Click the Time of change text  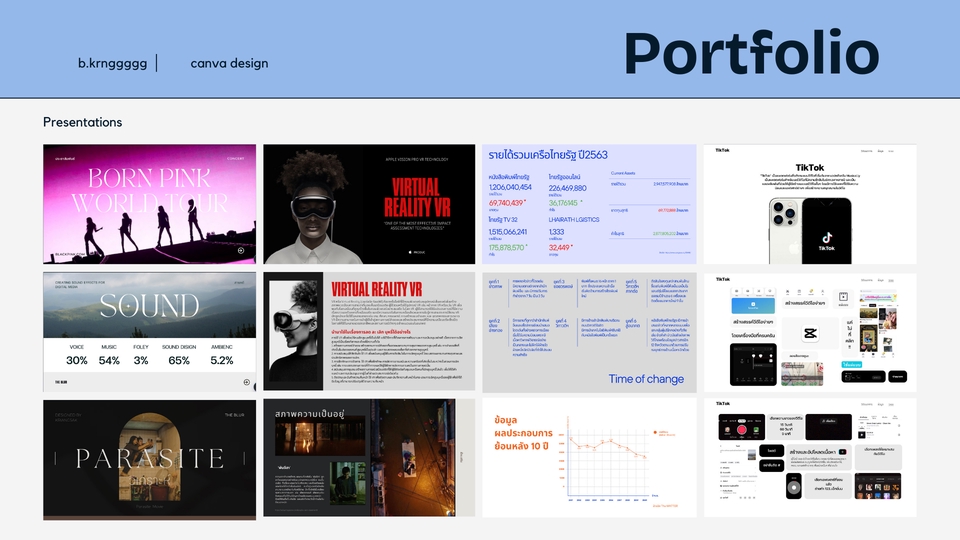point(646,379)
